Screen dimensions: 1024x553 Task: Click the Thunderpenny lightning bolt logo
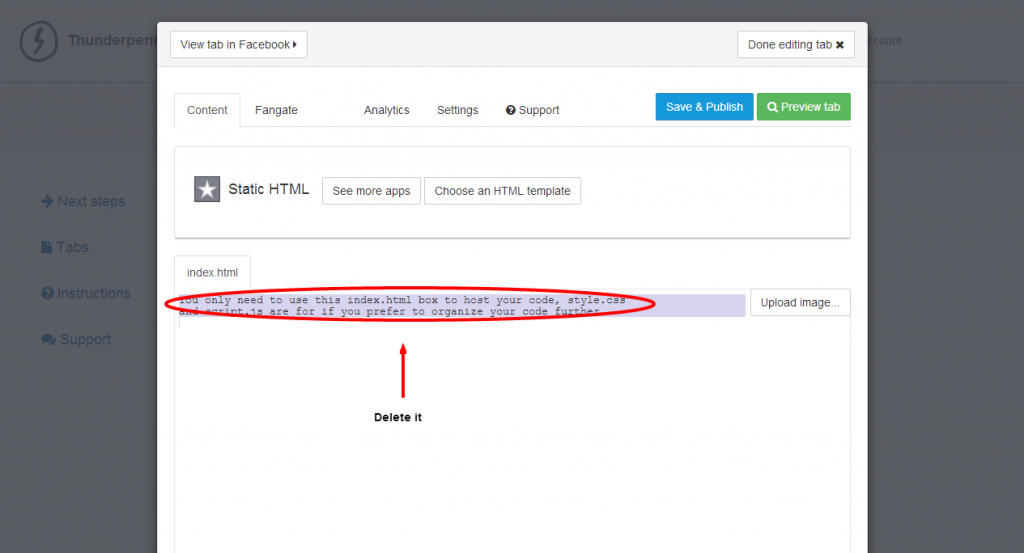coord(39,41)
